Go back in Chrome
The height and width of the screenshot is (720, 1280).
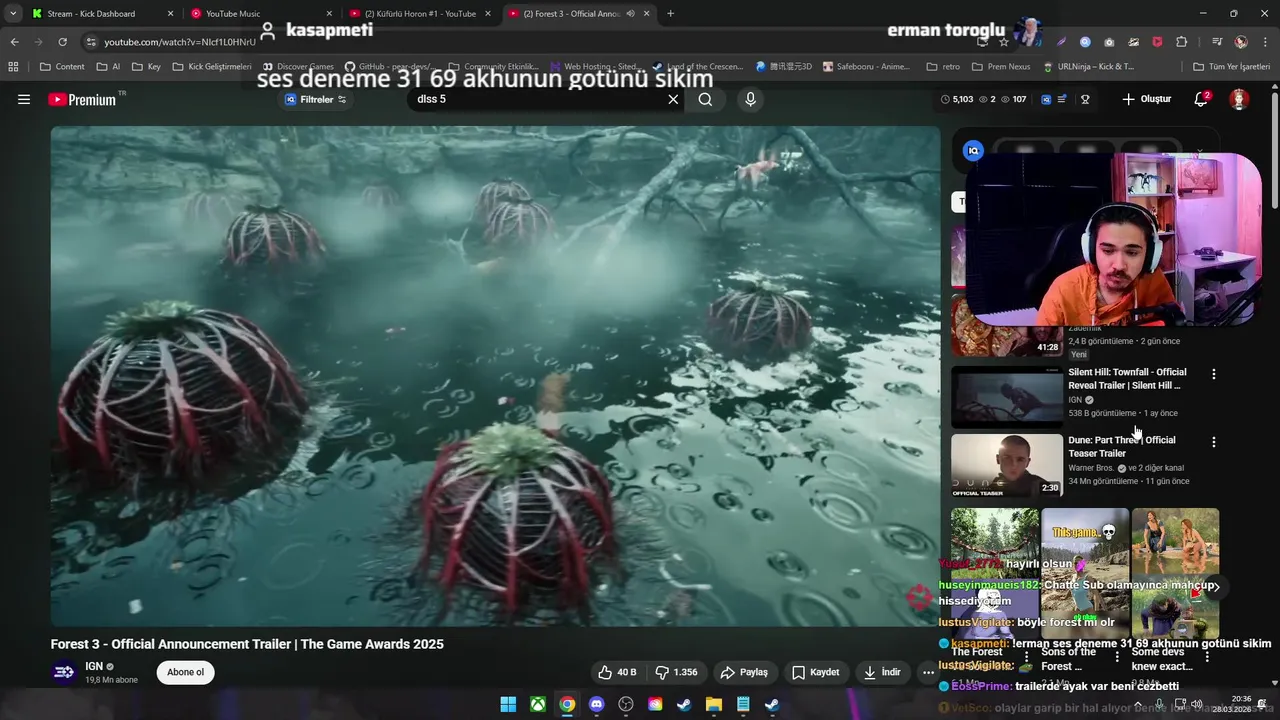pos(14,42)
